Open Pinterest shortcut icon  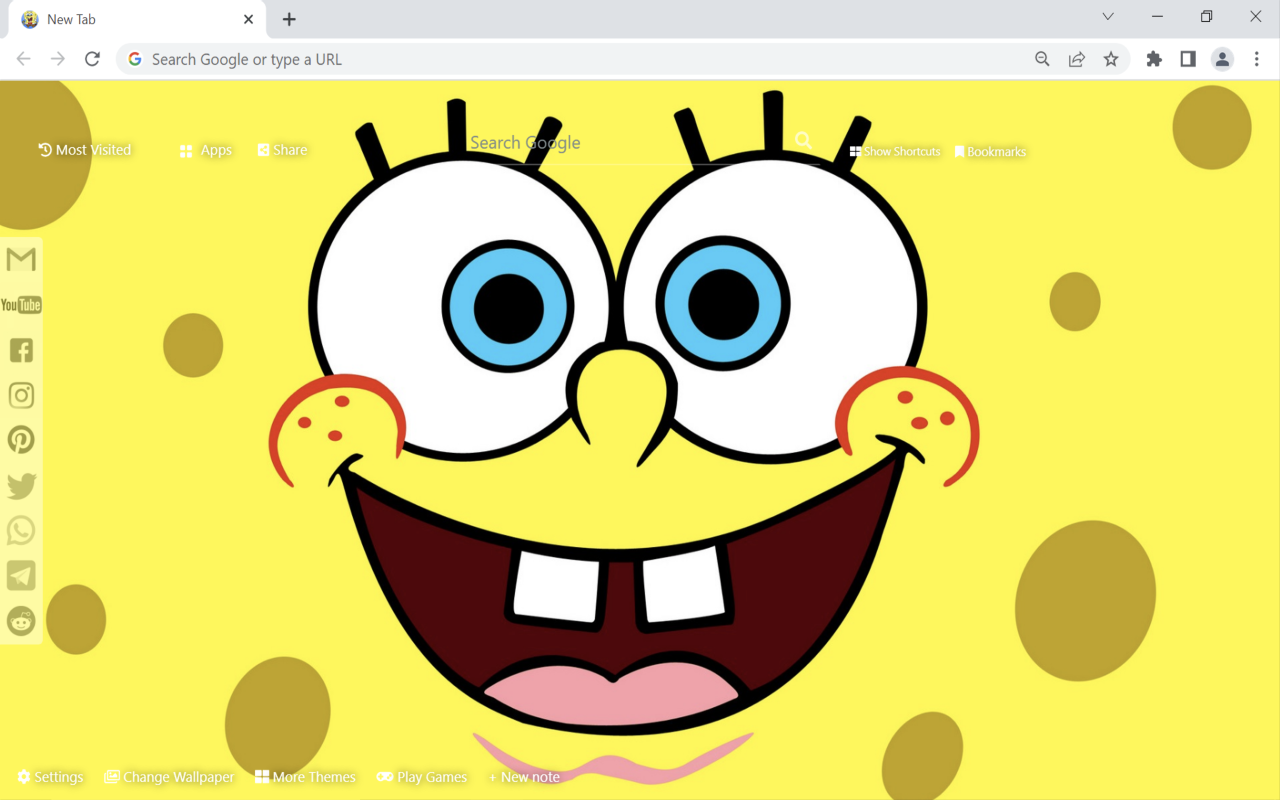coord(21,440)
